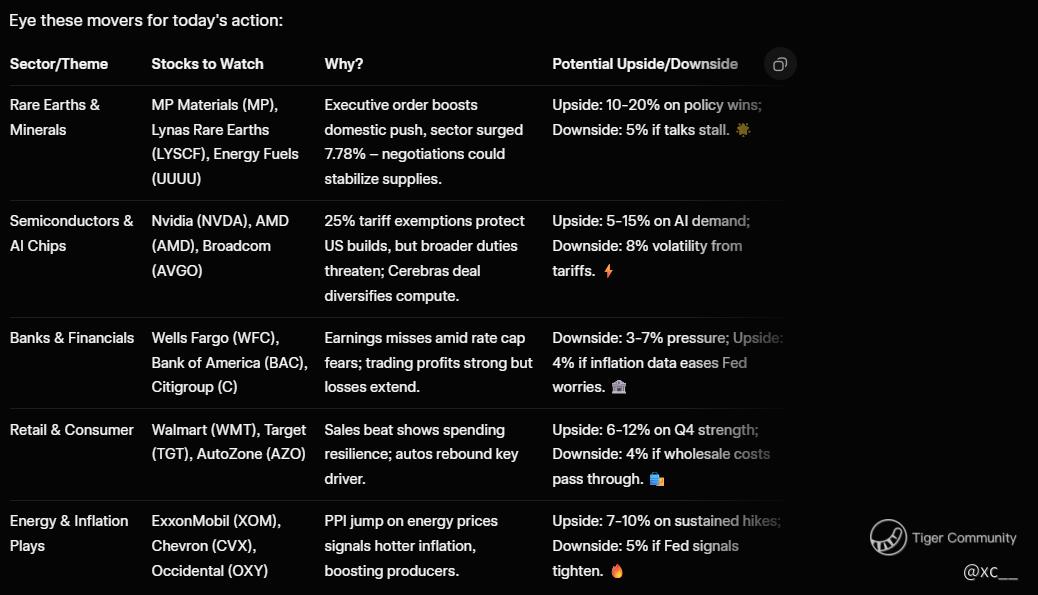
Task: Click the sun emoji in Rare Earths row
Action: coord(743,130)
